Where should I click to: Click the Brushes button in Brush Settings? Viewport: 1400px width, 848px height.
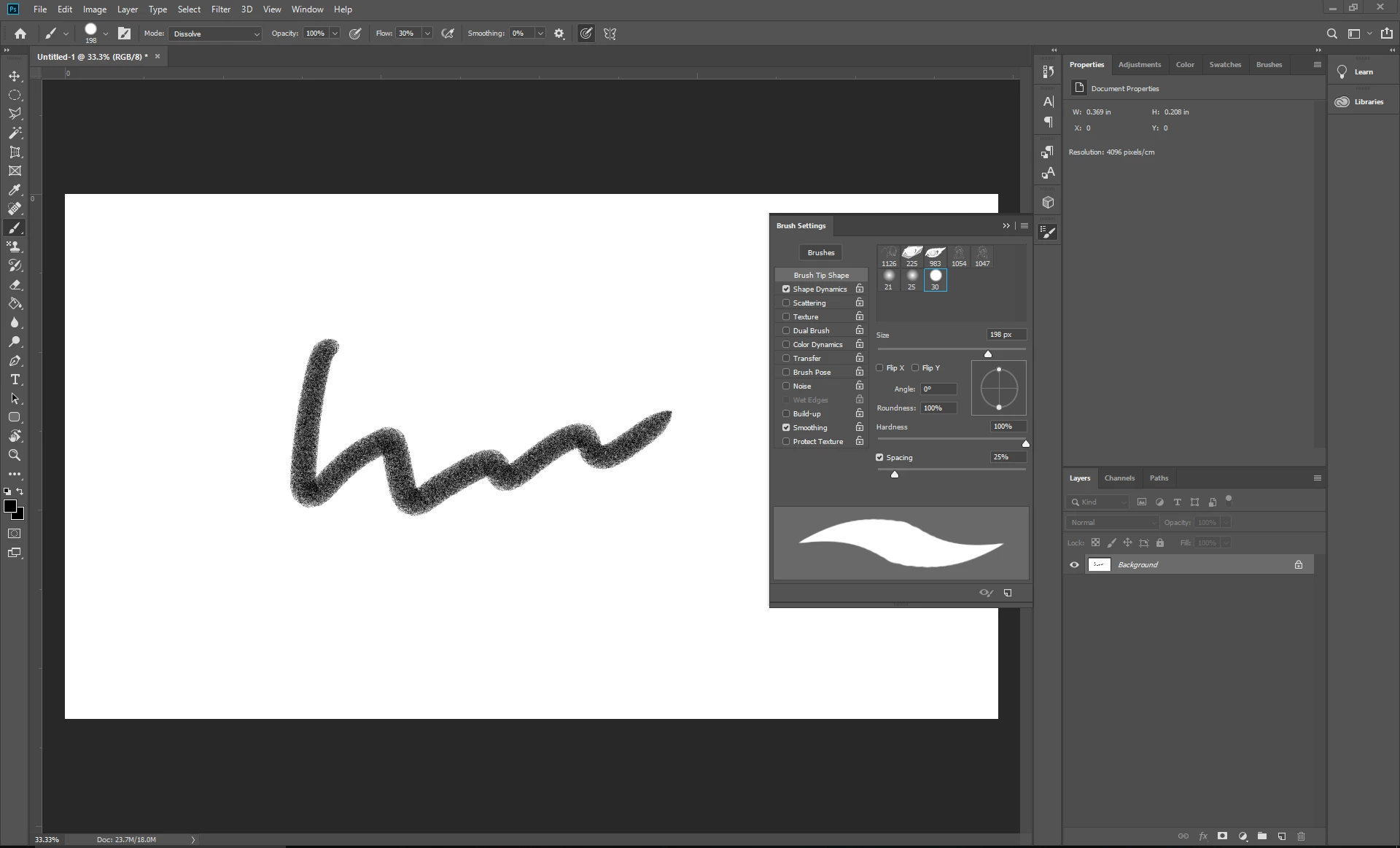pos(820,253)
